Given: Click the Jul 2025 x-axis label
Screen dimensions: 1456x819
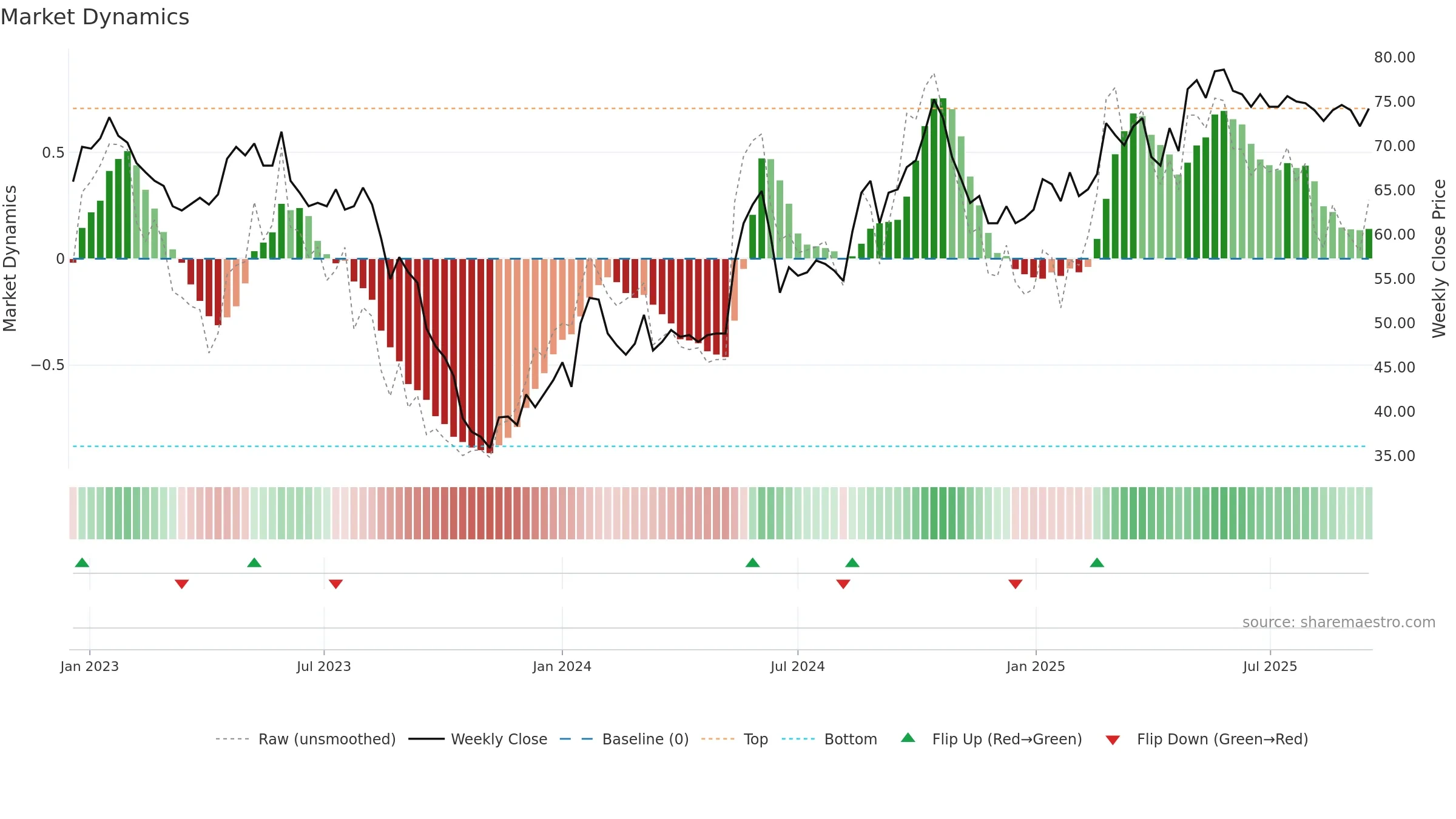Looking at the screenshot, I should point(1270,666).
